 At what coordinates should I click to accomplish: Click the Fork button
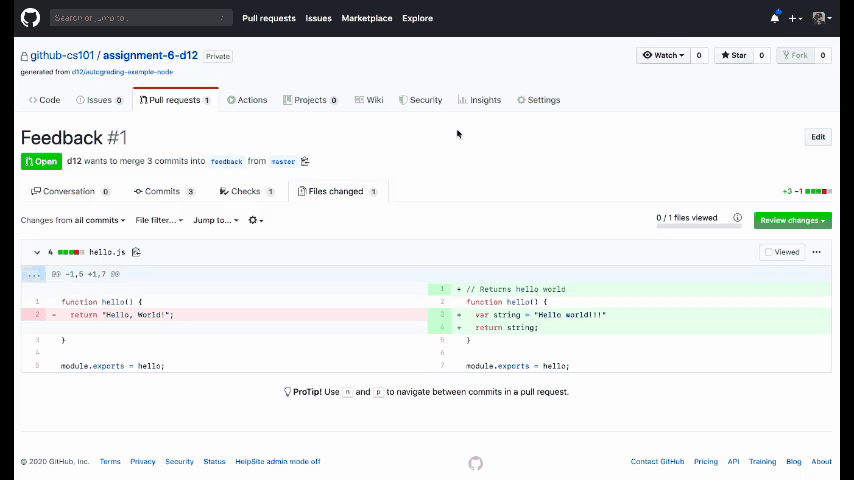[x=795, y=55]
